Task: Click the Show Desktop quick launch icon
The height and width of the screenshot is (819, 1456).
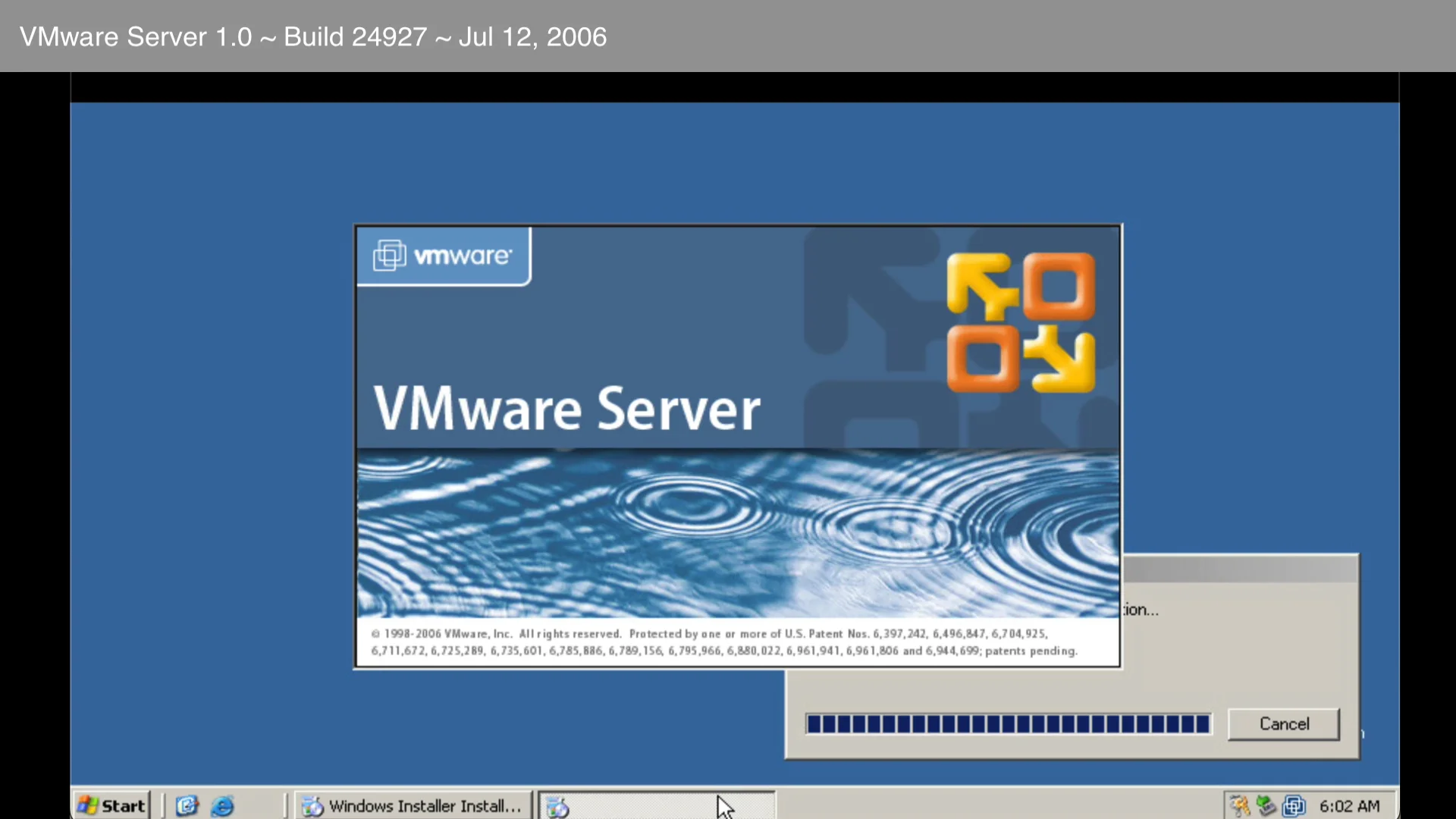Action: pos(187,805)
